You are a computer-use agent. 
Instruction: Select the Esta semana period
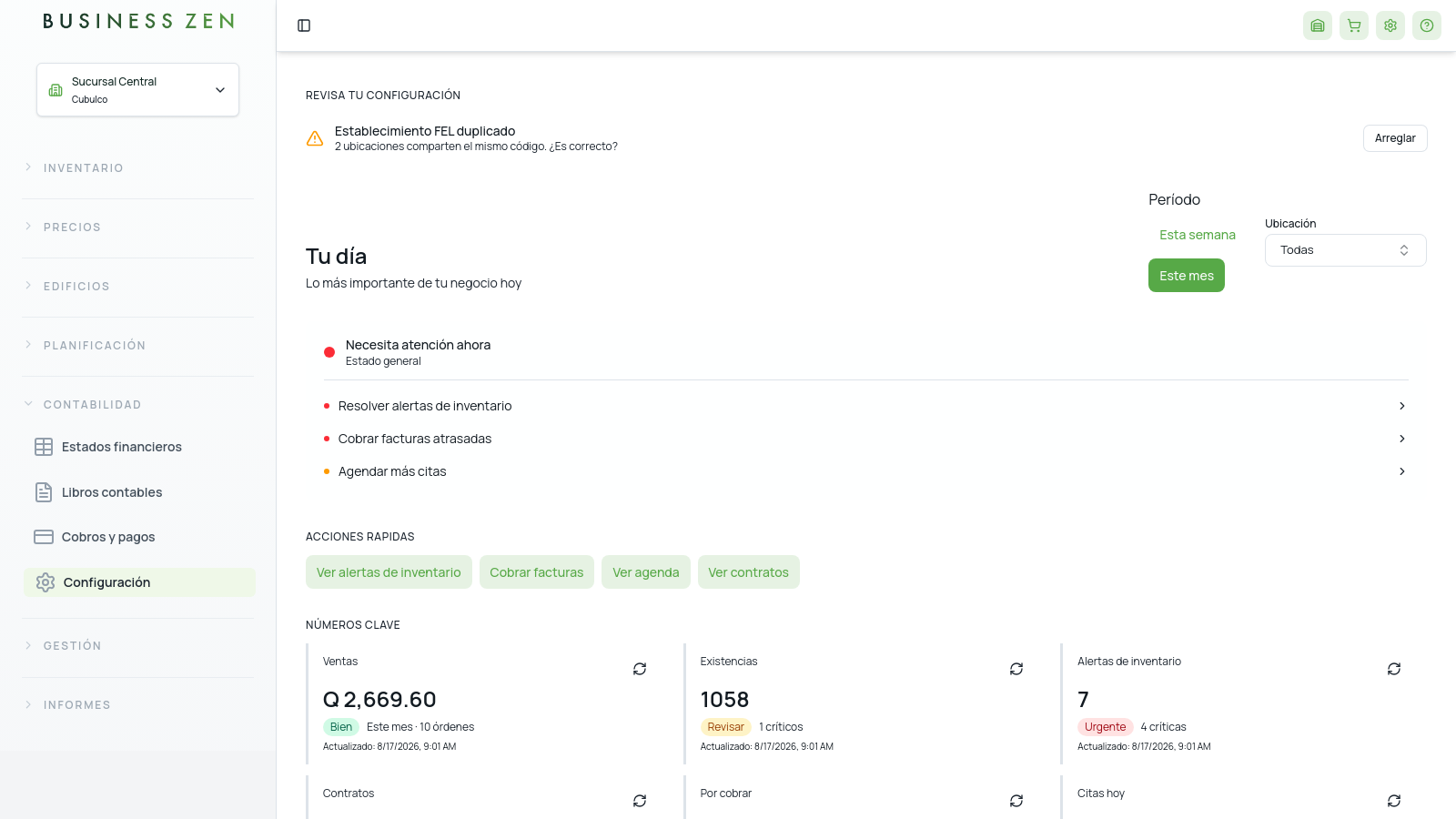pos(1198,235)
